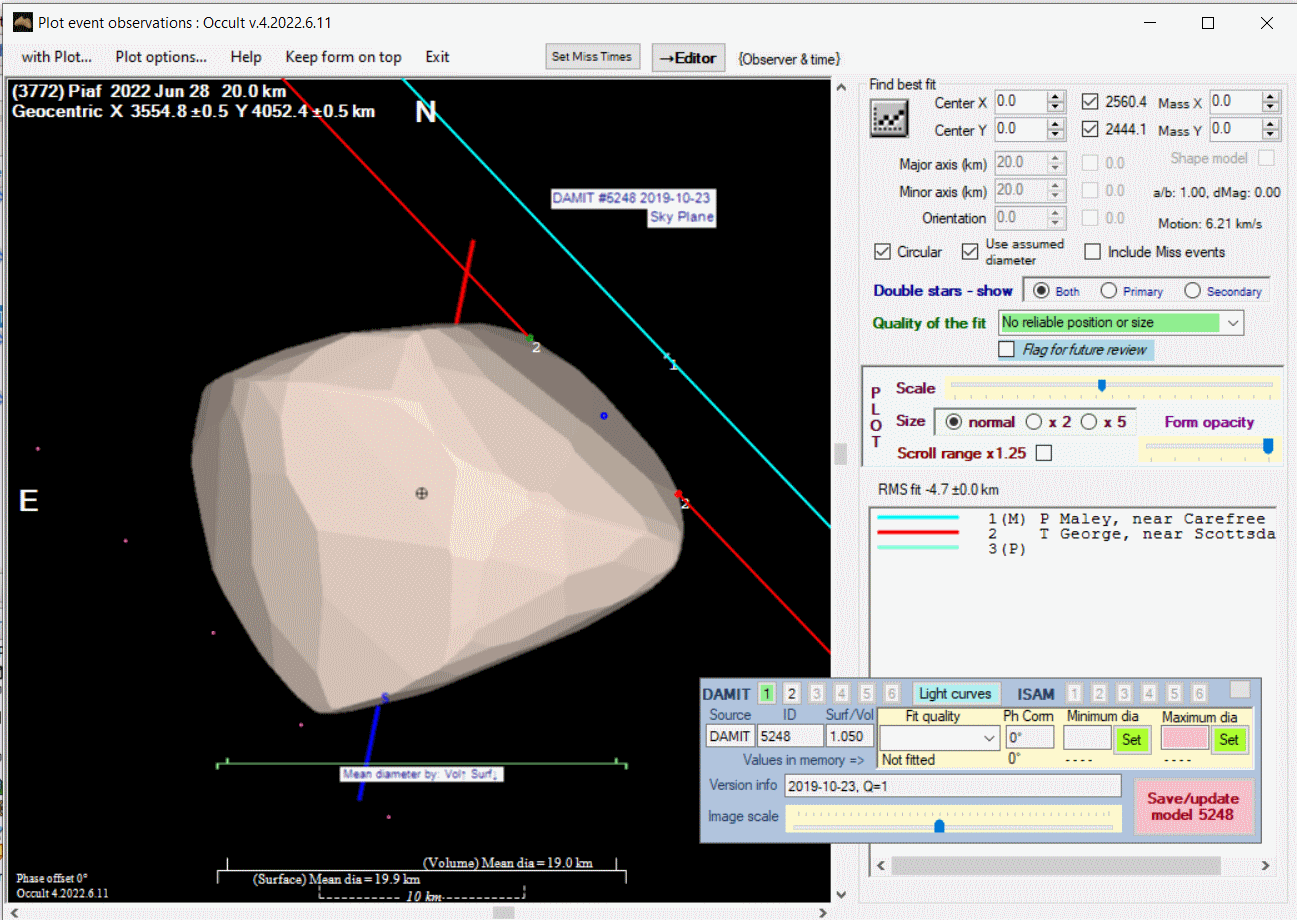Click the Version info text field
The width and height of the screenshot is (1297, 920).
point(952,786)
